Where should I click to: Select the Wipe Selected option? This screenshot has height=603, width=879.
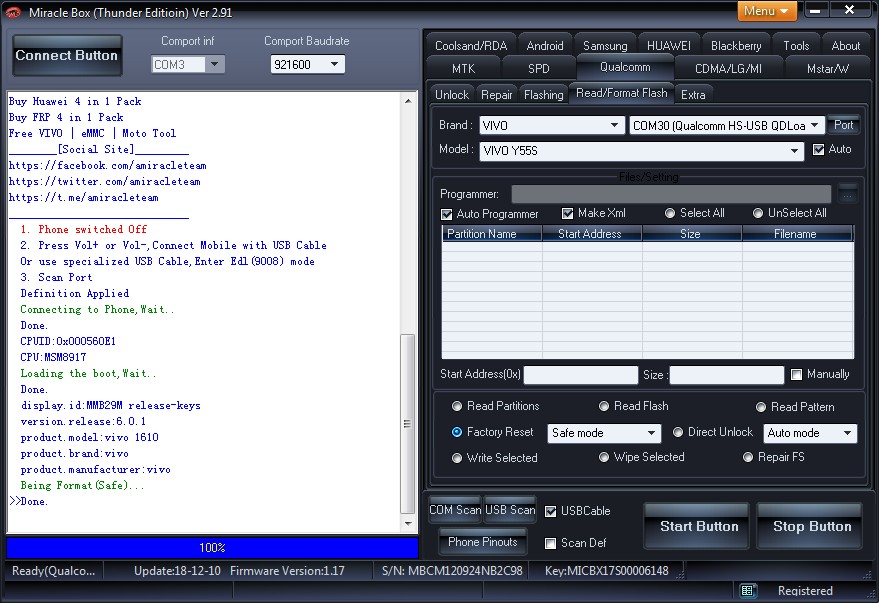coord(604,457)
